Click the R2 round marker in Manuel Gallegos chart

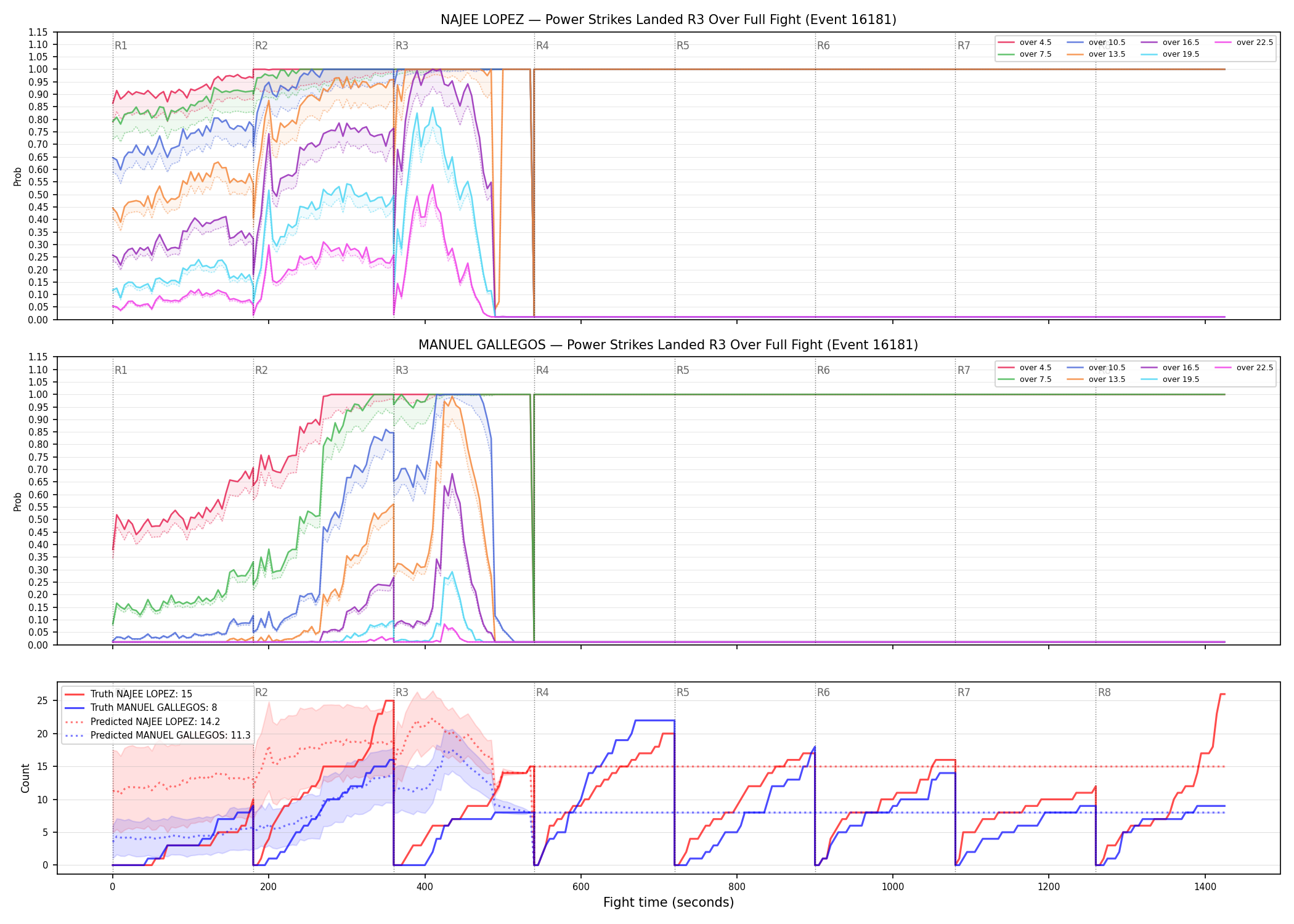pyautogui.click(x=261, y=370)
